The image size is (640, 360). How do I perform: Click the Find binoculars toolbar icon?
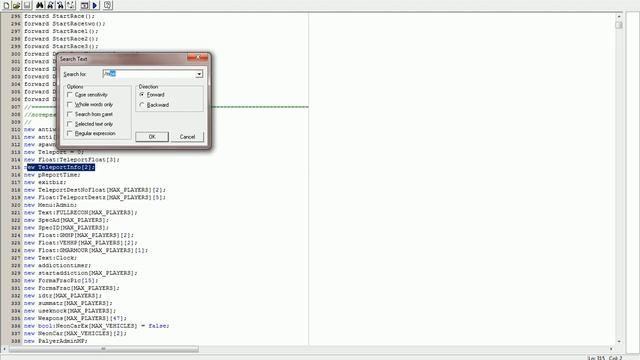(40, 5)
